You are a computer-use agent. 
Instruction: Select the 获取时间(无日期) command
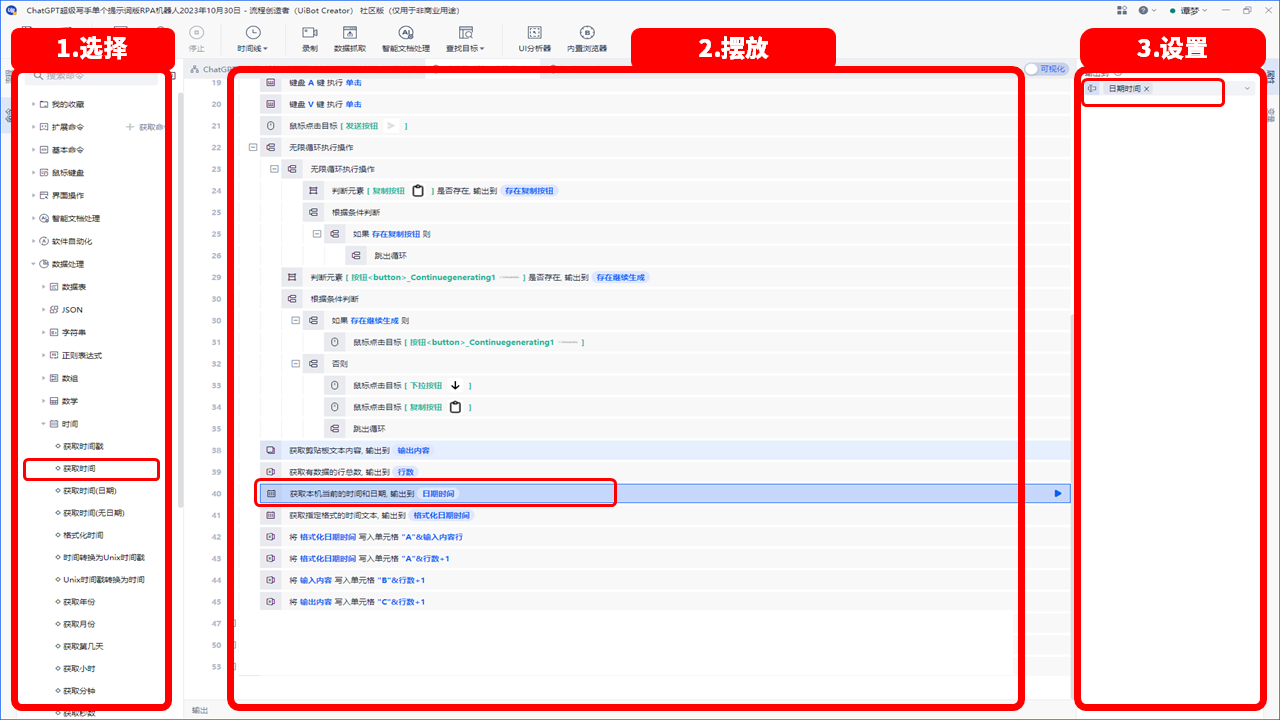[94, 513]
